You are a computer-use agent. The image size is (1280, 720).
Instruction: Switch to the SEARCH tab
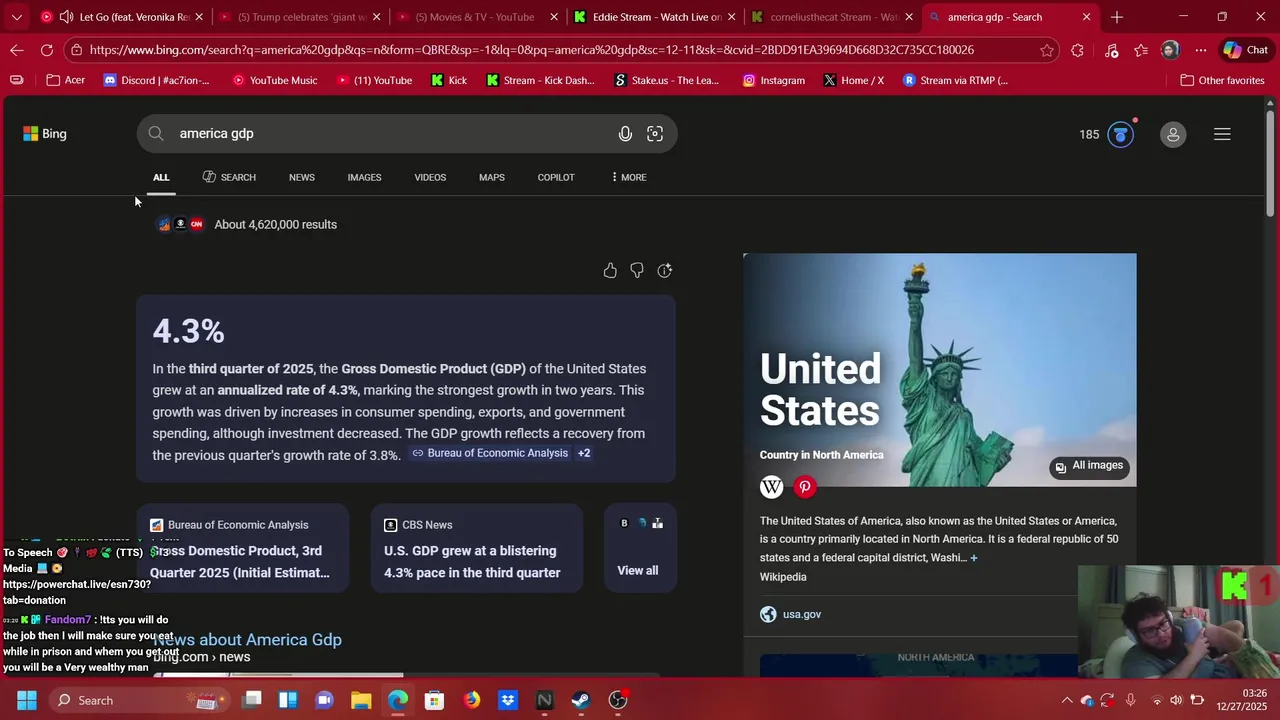[229, 177]
